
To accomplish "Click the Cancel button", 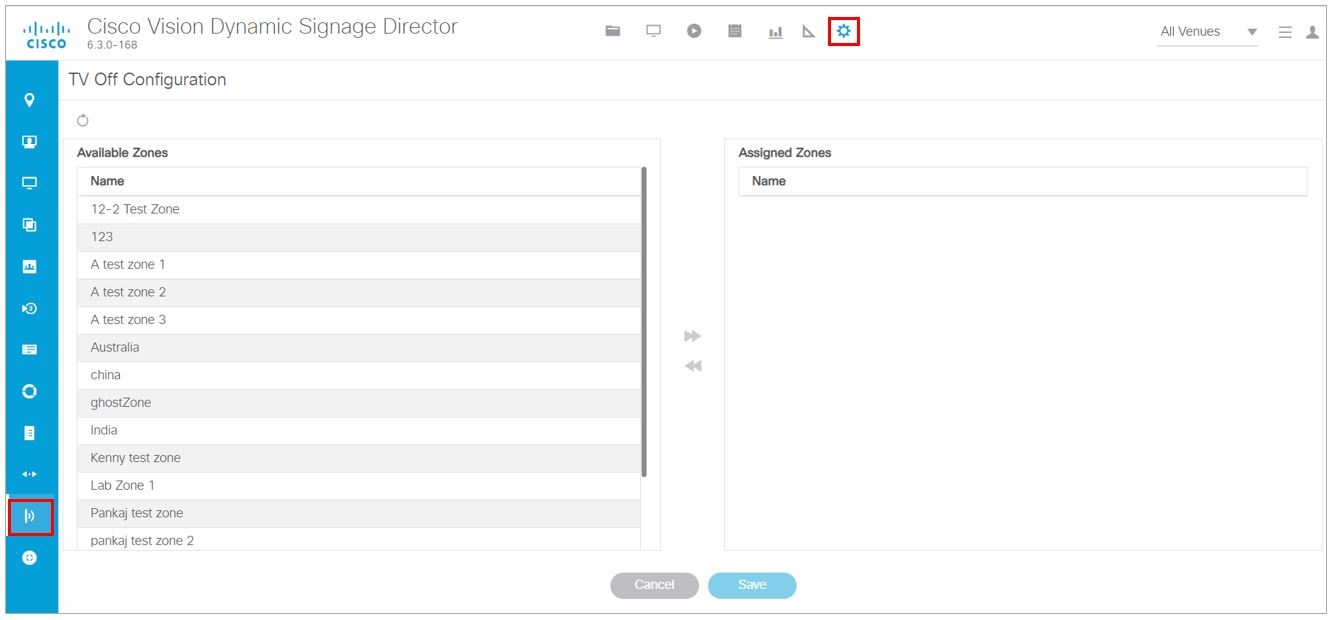I will tap(654, 585).
